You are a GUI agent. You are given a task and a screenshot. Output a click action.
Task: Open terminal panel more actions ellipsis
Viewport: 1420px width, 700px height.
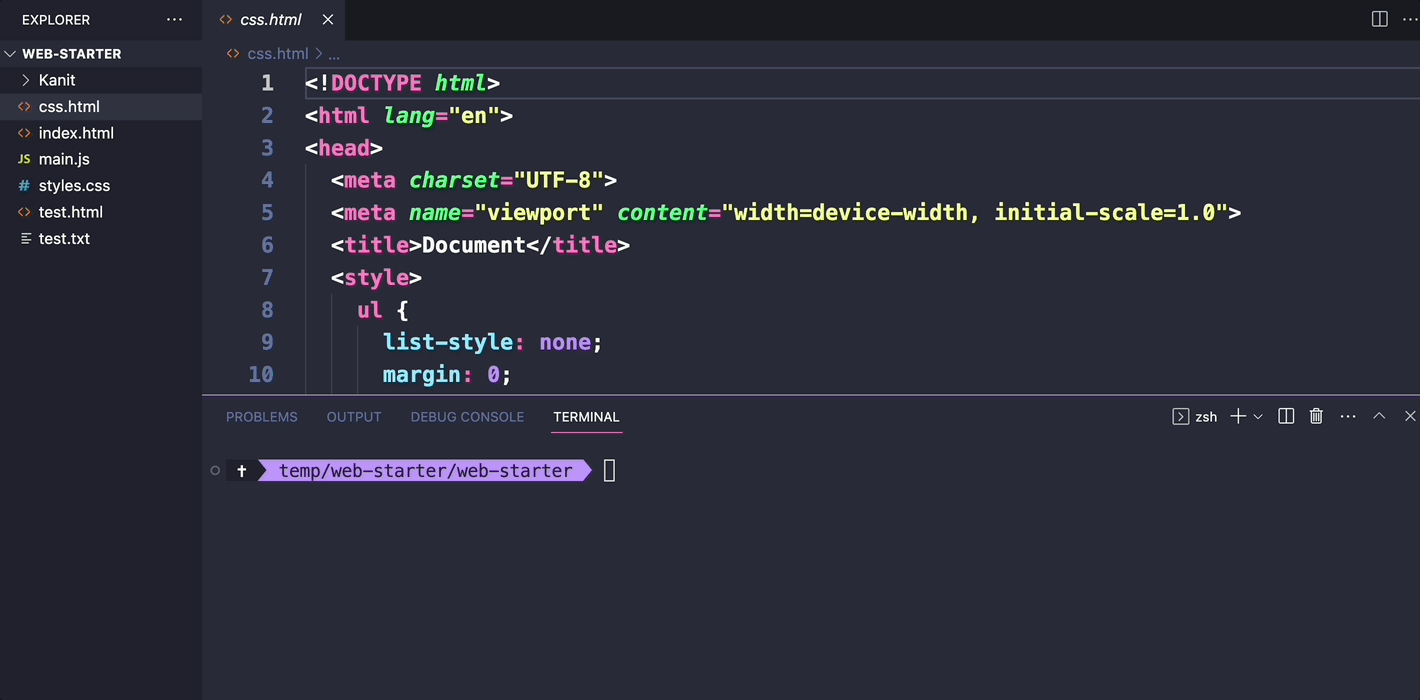click(x=1348, y=416)
